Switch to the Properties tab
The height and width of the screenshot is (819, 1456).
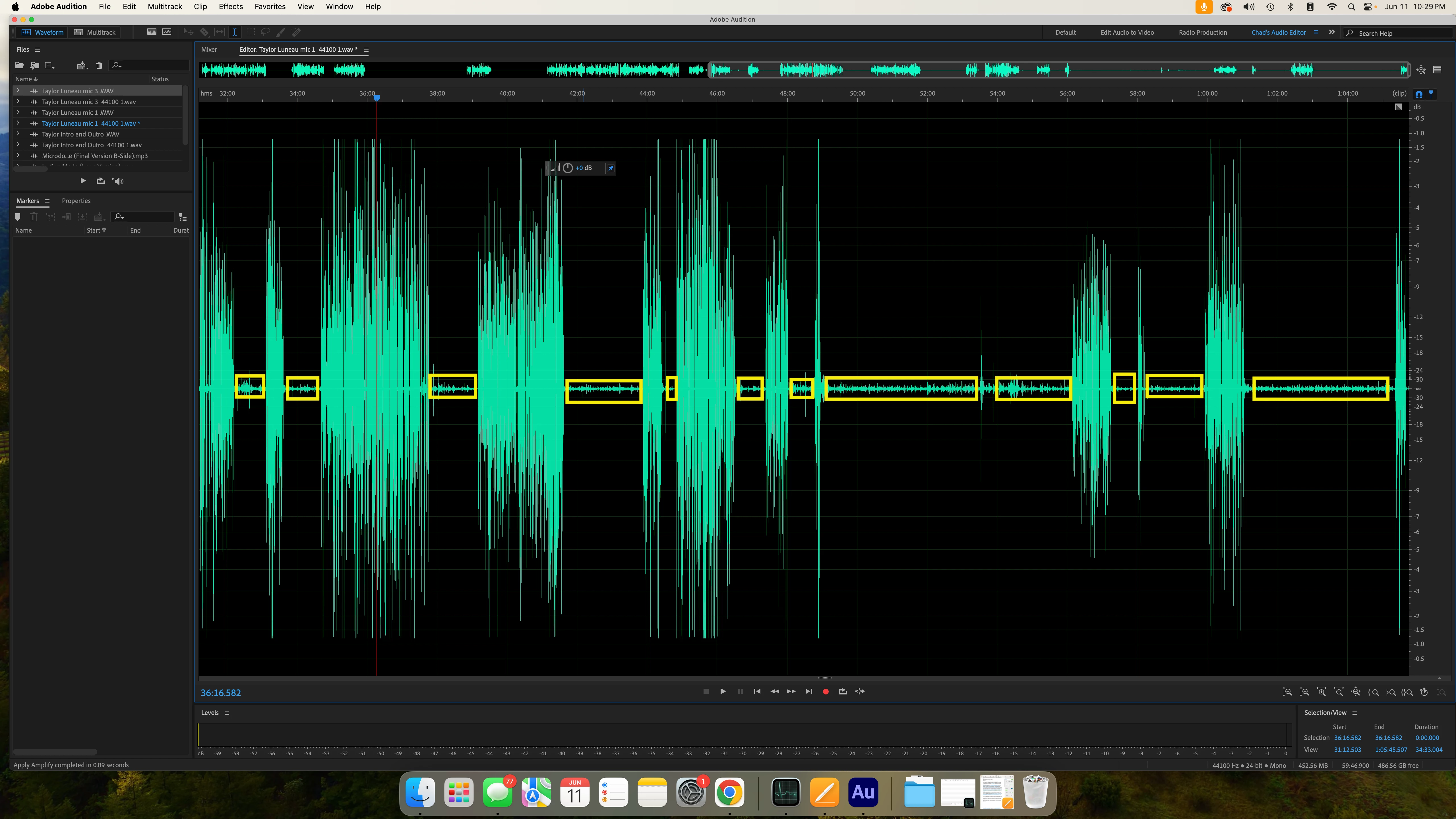coord(76,201)
